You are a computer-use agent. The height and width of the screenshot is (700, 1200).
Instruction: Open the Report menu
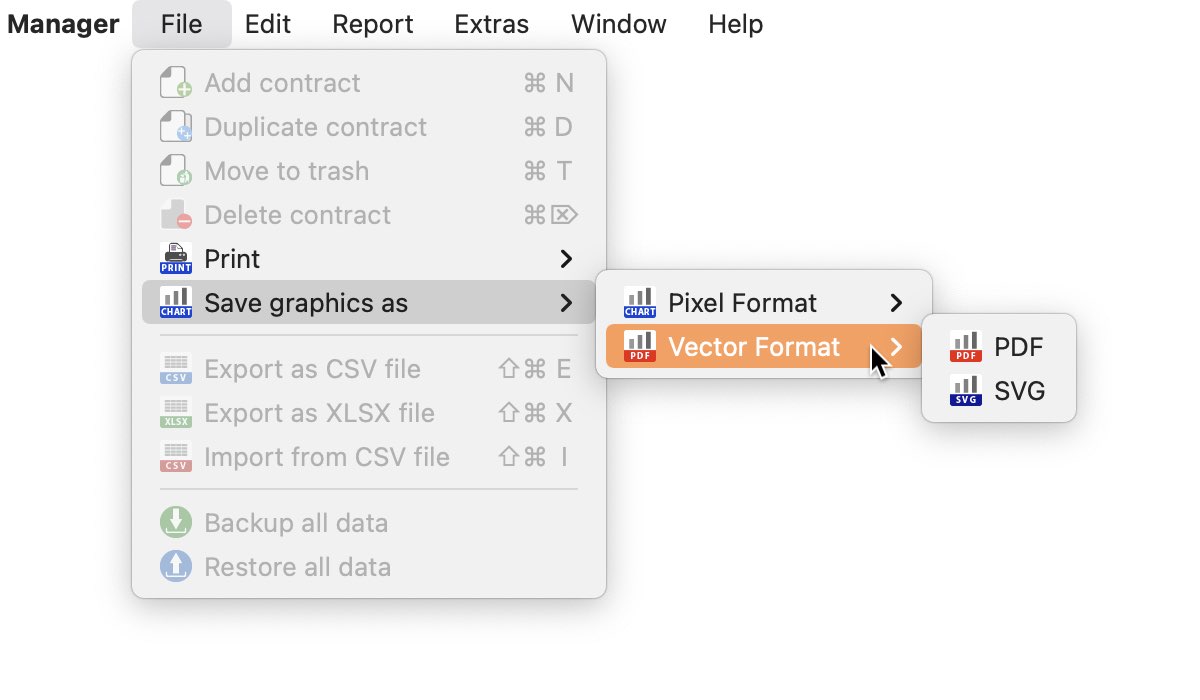pyautogui.click(x=373, y=24)
